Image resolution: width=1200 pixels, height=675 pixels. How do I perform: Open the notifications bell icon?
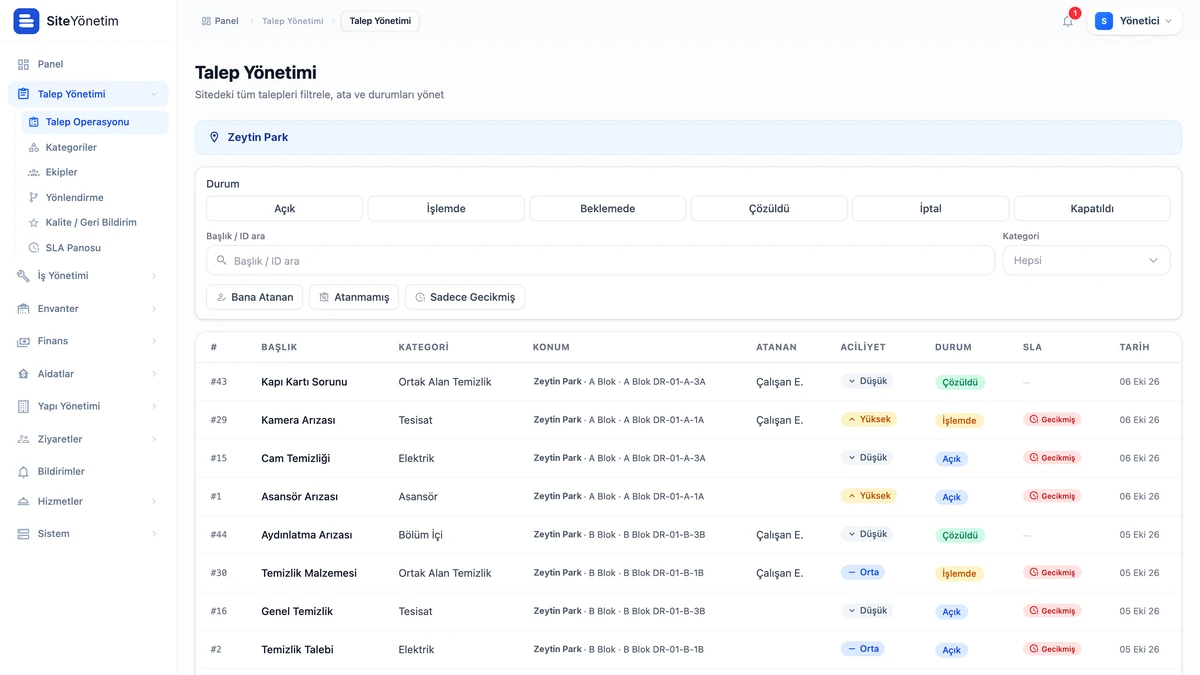1068,21
